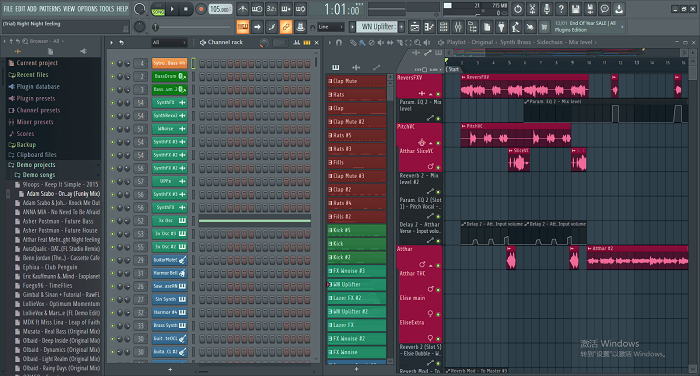Open the VIEW menu

[69, 8]
